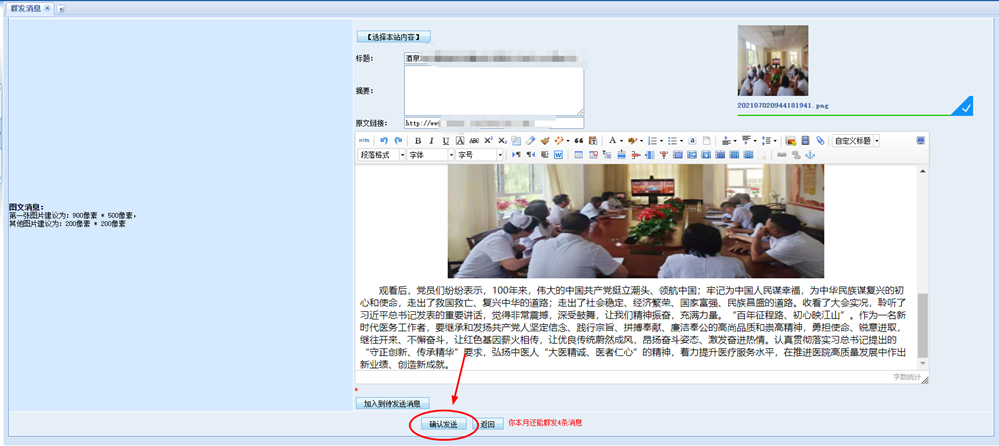Toggle the superscript X² button
The height and width of the screenshot is (446, 999).
(x=488, y=141)
